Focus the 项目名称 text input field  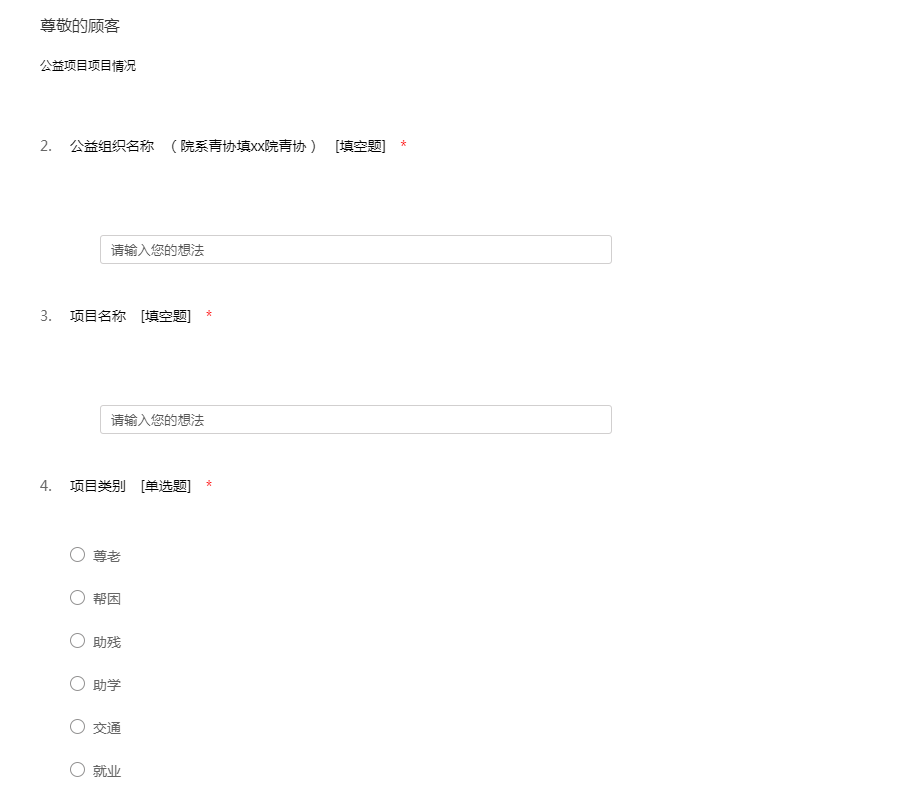[355, 420]
